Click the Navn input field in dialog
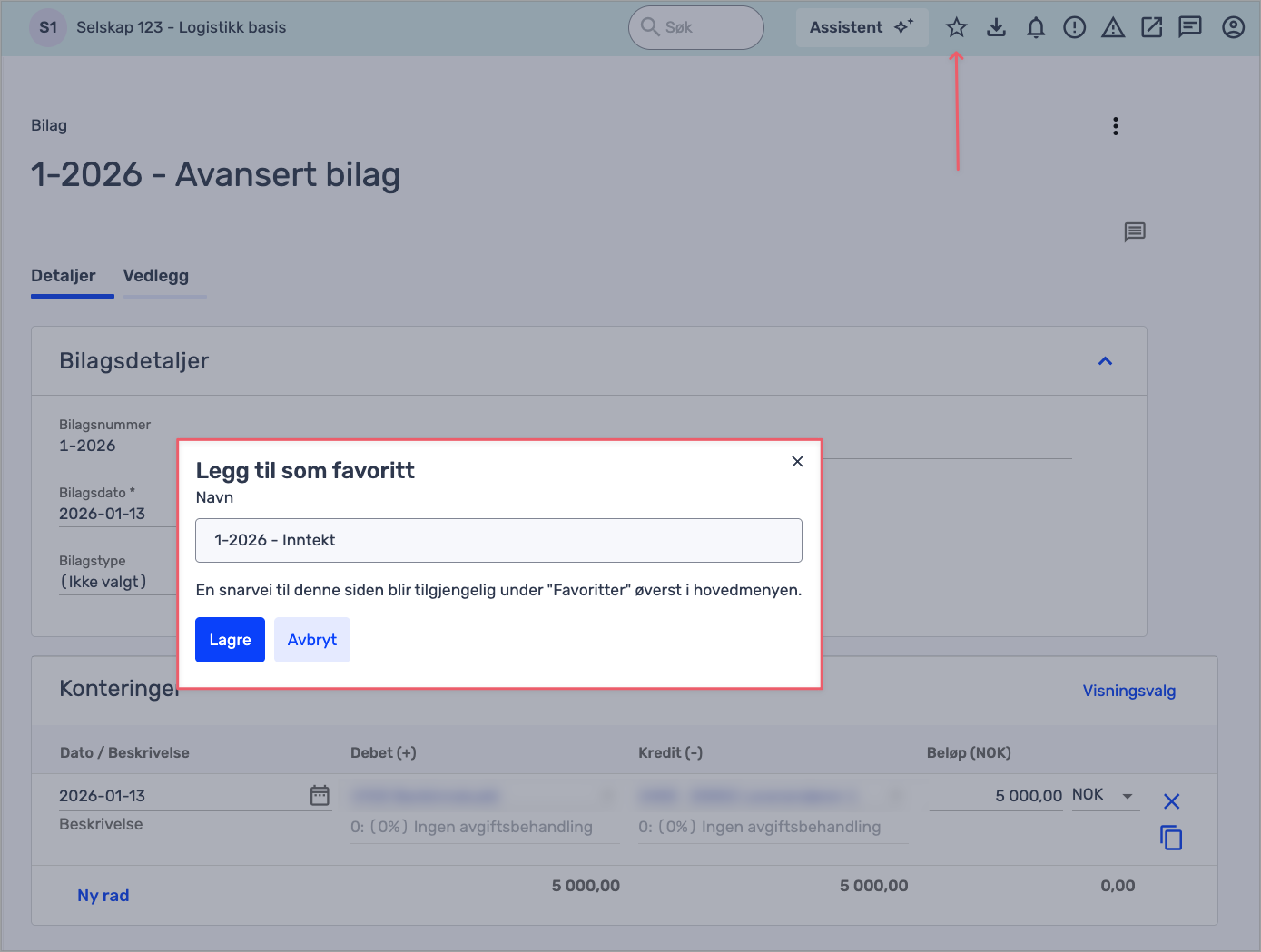1261x952 pixels. (498, 540)
